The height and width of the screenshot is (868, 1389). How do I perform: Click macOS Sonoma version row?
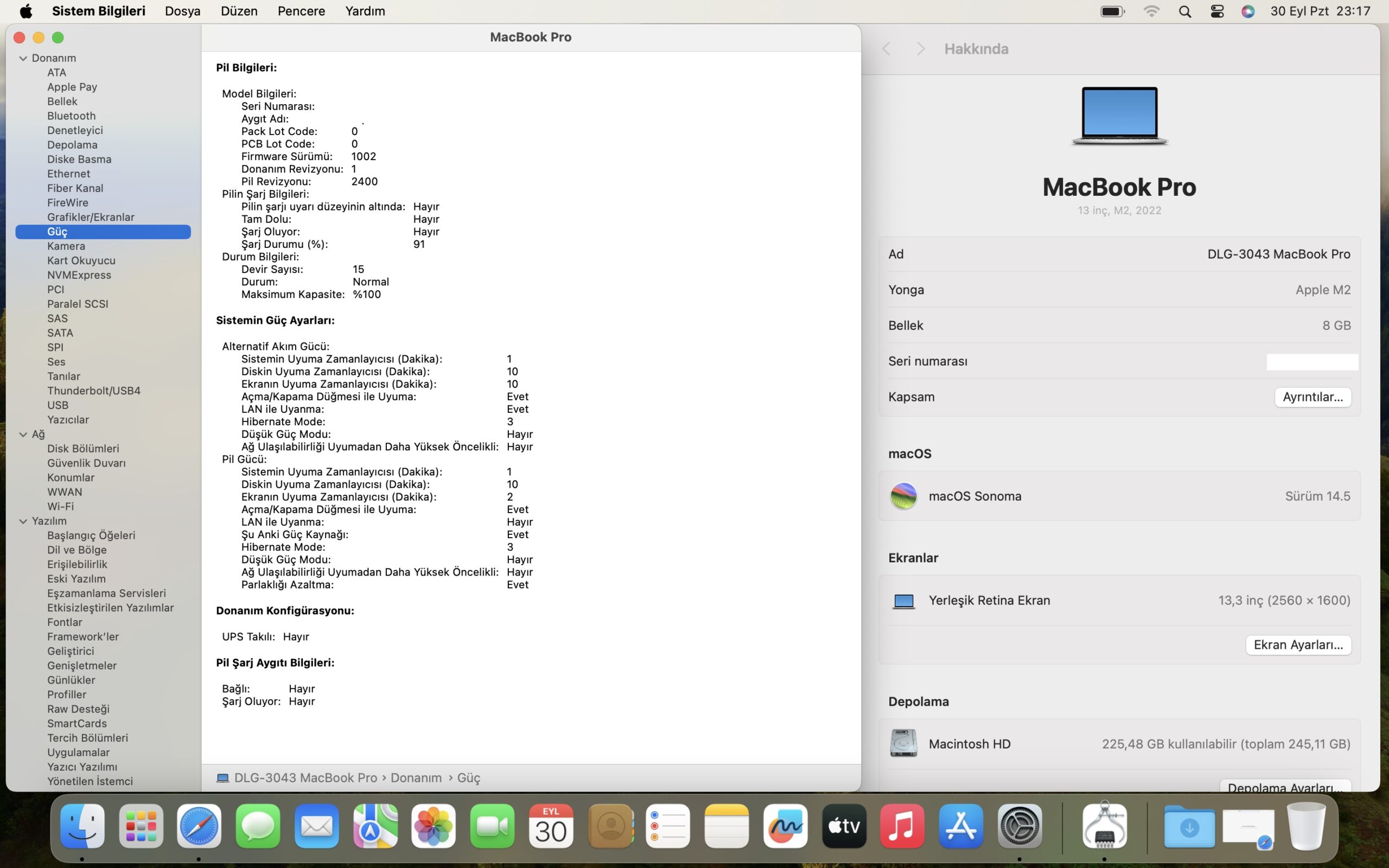1119,496
